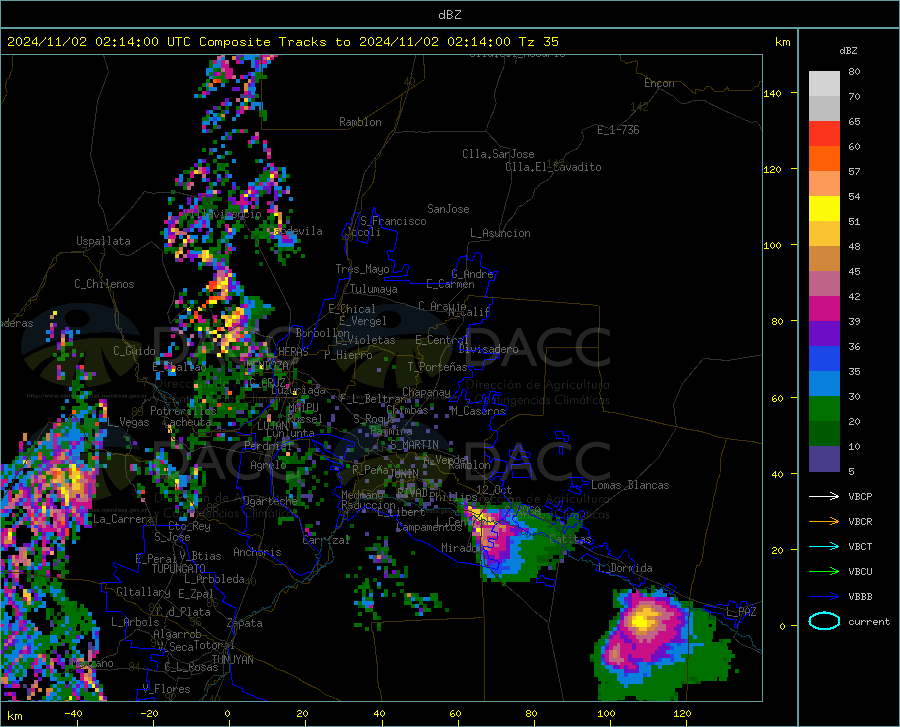Click the green VBCU arrow legend icon
The image size is (900, 727).
click(x=824, y=572)
